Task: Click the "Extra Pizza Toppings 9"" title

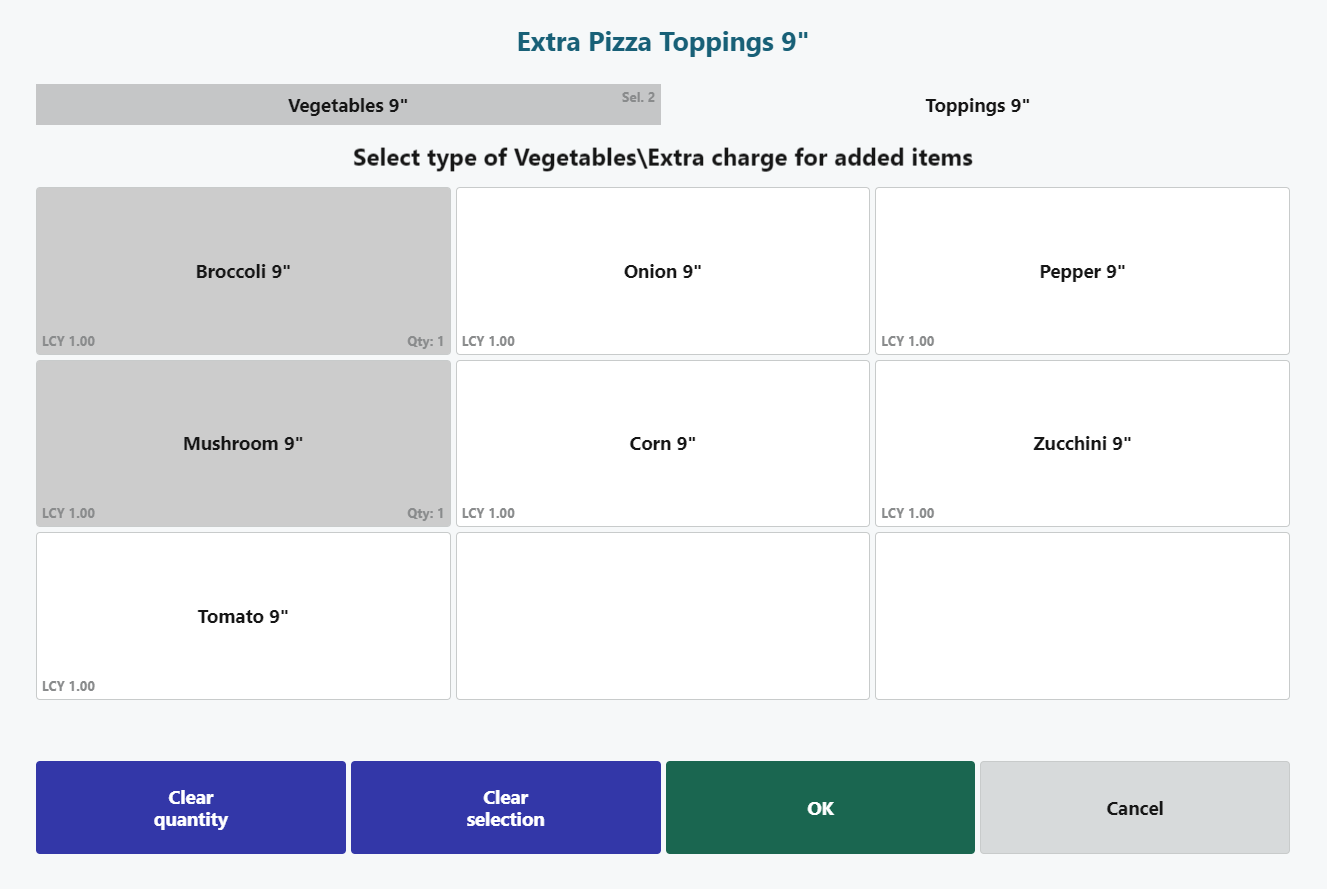Action: click(x=662, y=42)
